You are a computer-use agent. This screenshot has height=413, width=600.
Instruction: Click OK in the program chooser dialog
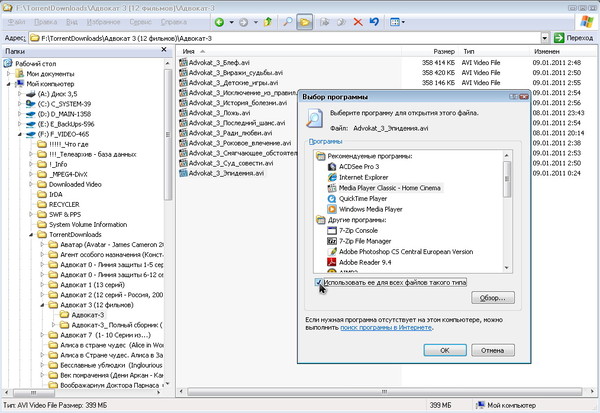[445, 350]
